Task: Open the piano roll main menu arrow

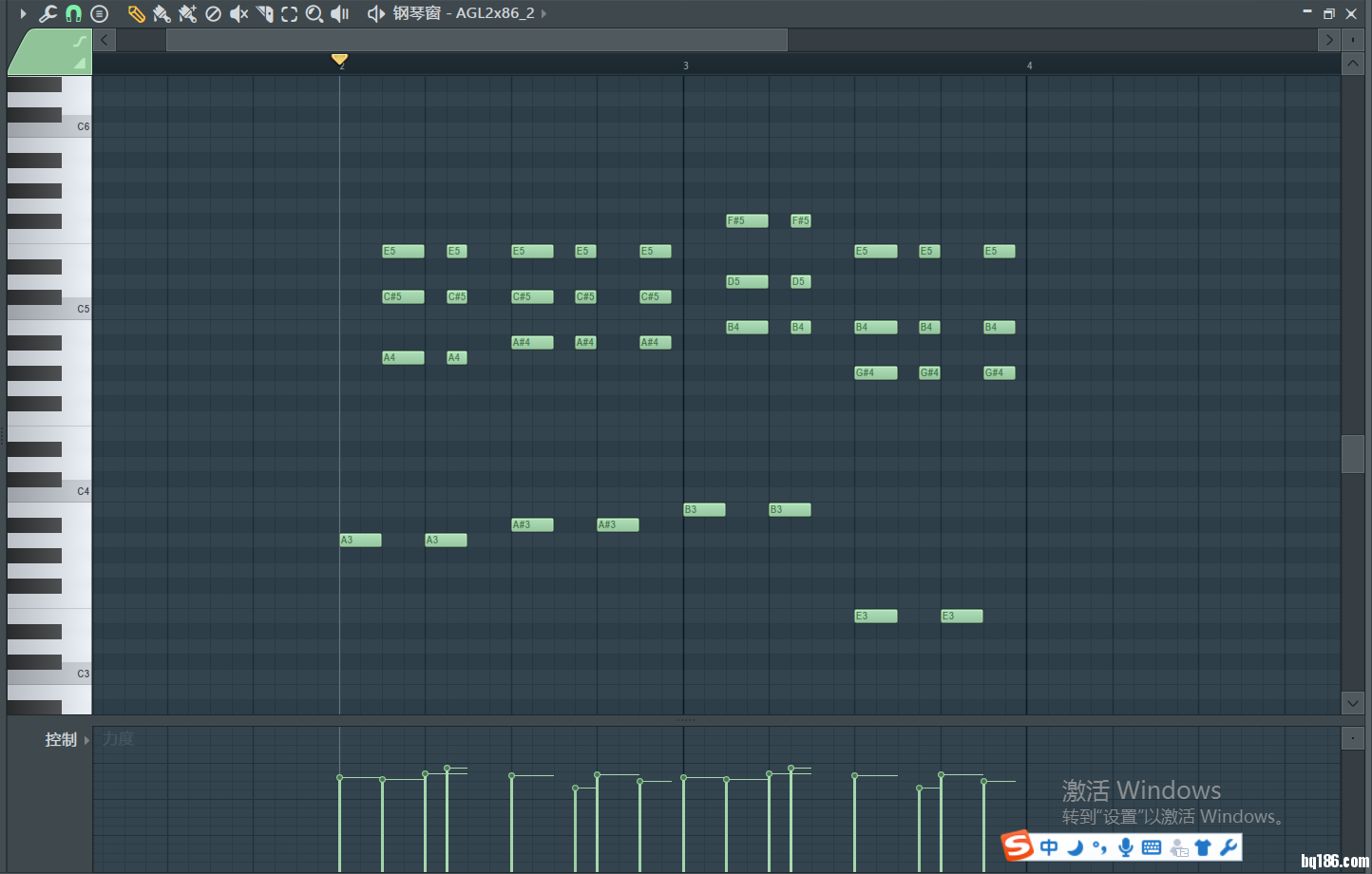Action: (x=24, y=13)
